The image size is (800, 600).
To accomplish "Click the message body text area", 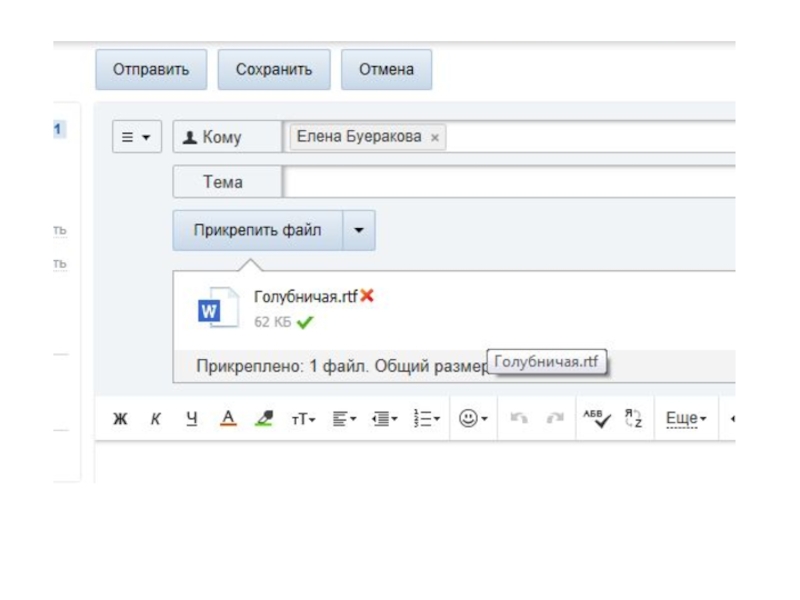I will tap(415, 462).
